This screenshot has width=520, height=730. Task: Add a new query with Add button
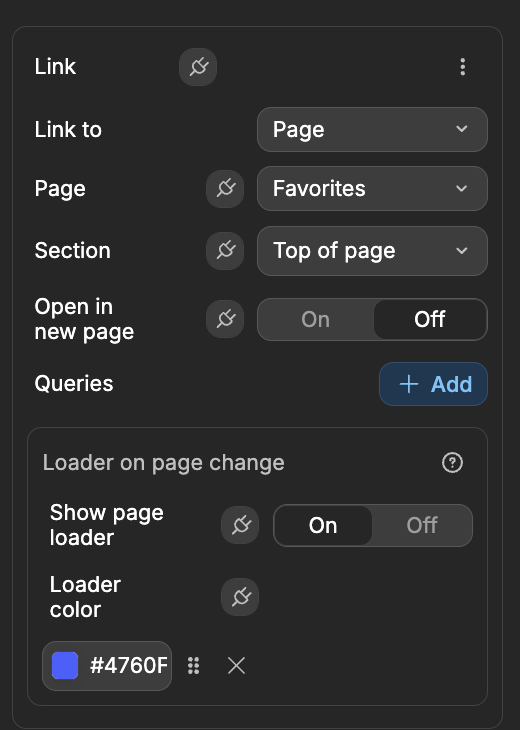433,384
